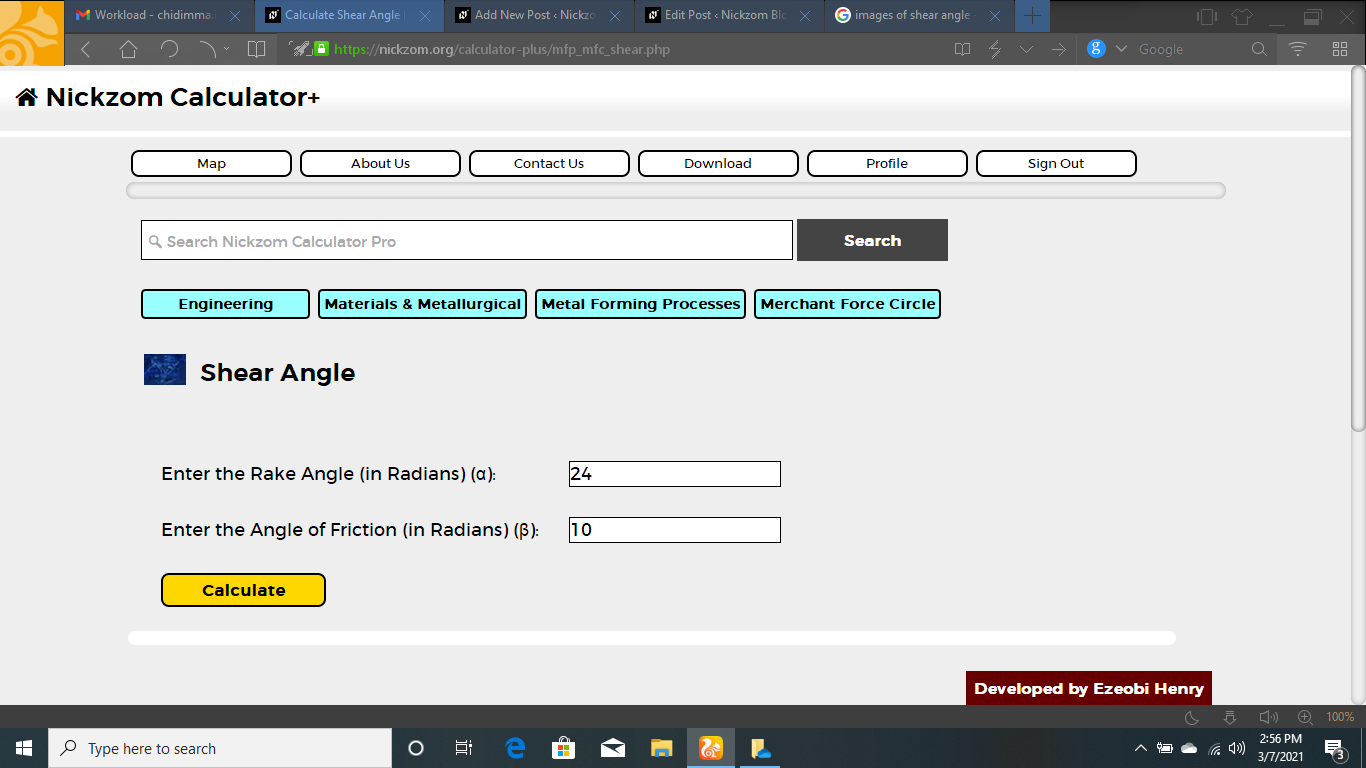Image resolution: width=1366 pixels, height=768 pixels.
Task: Click the Rake Angle input field
Action: [x=675, y=474]
